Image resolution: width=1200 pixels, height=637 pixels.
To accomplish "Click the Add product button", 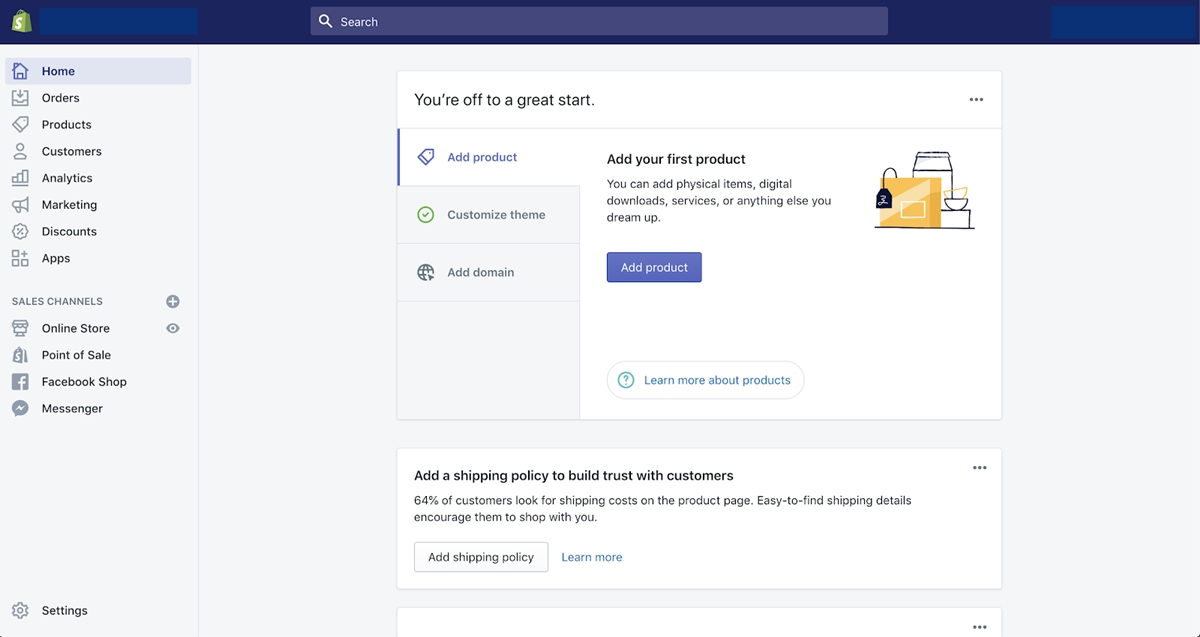I will point(654,267).
